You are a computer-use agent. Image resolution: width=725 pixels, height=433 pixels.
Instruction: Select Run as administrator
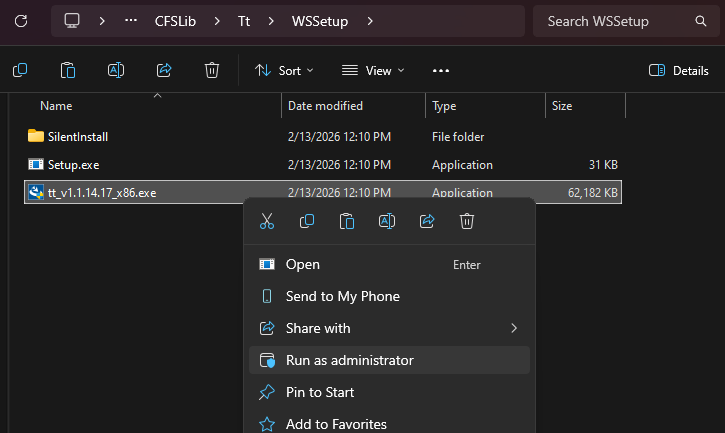349,360
